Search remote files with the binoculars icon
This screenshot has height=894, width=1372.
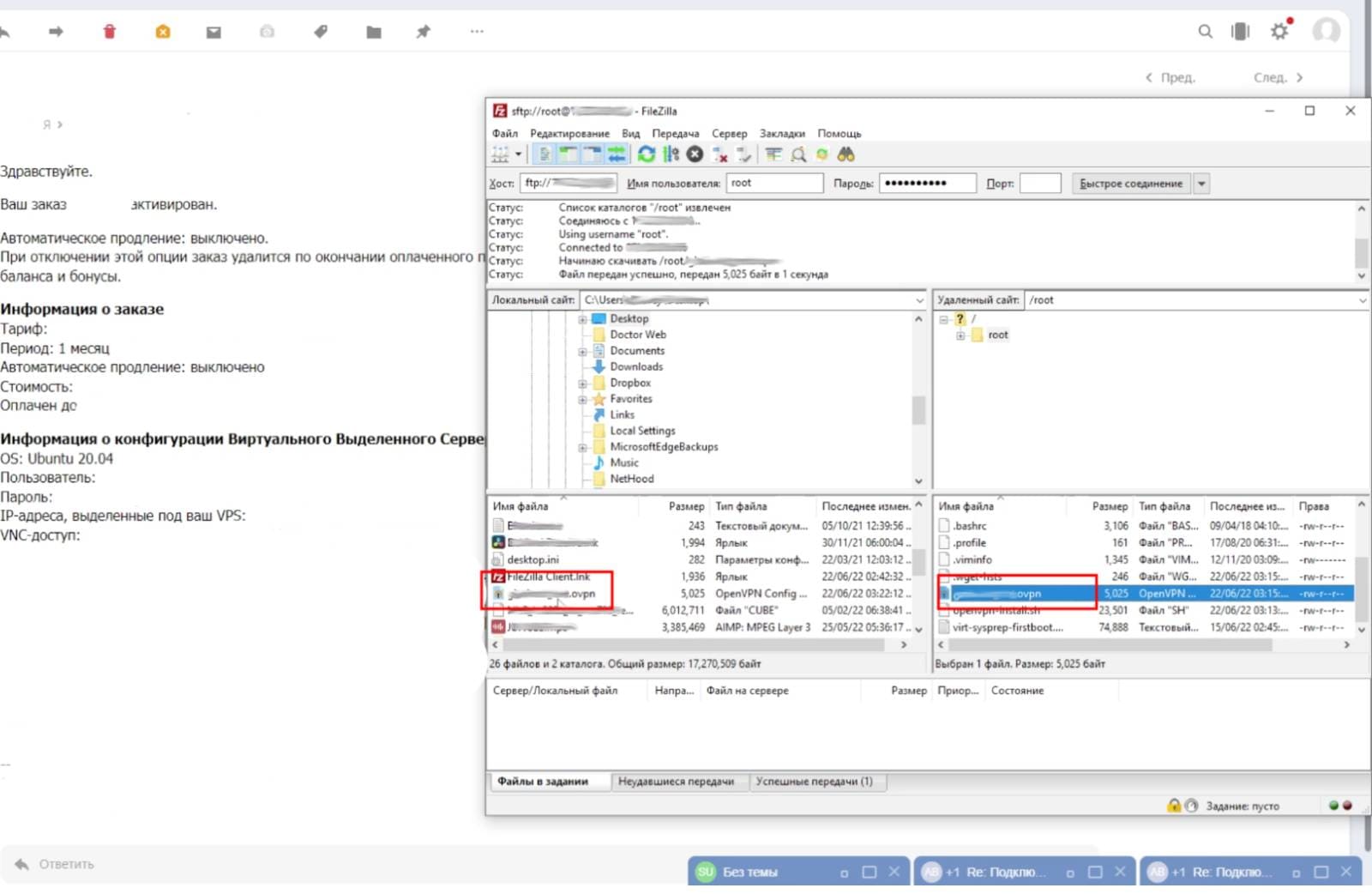[846, 154]
